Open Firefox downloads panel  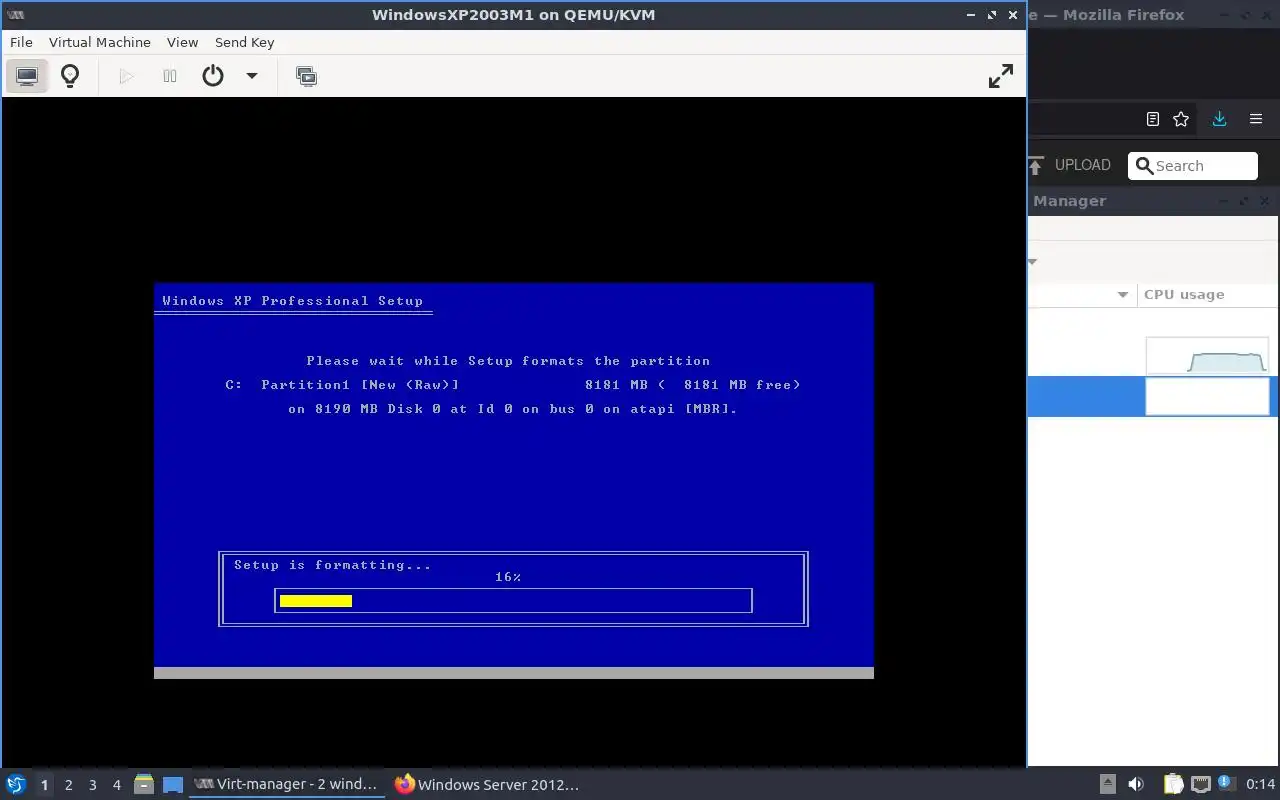[x=1219, y=119]
